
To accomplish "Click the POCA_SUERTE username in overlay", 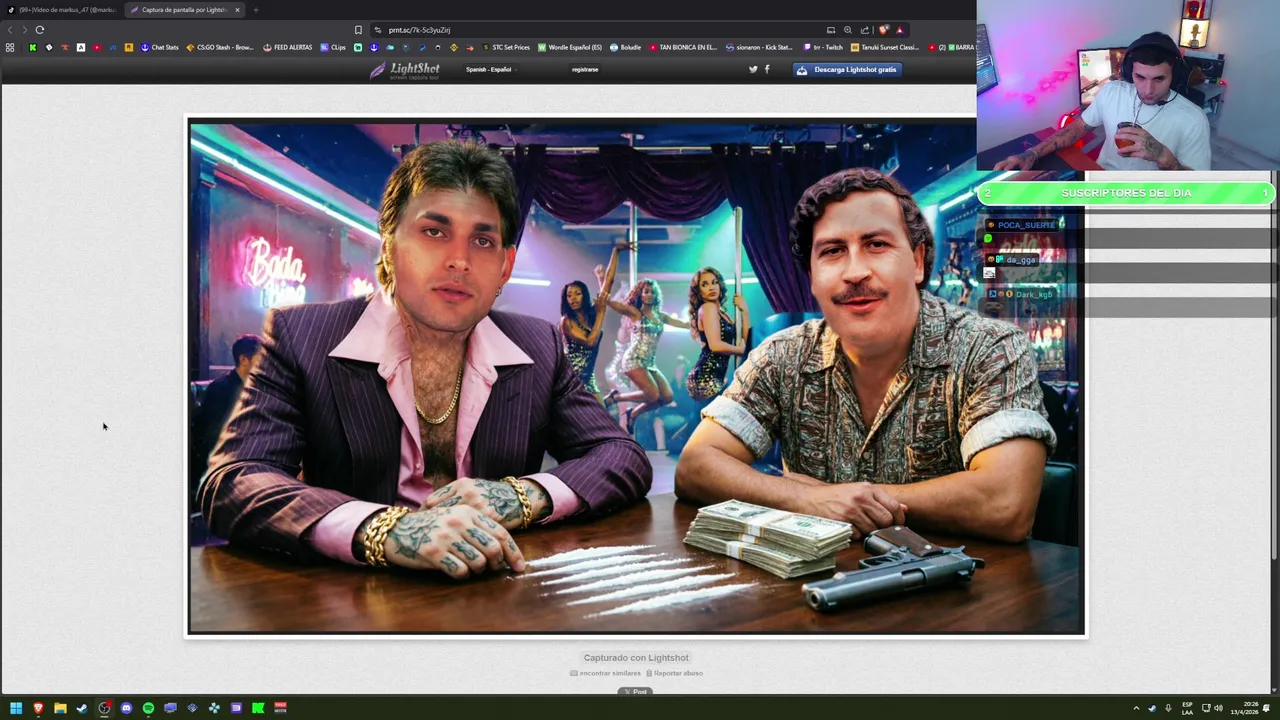I will [x=1026, y=225].
